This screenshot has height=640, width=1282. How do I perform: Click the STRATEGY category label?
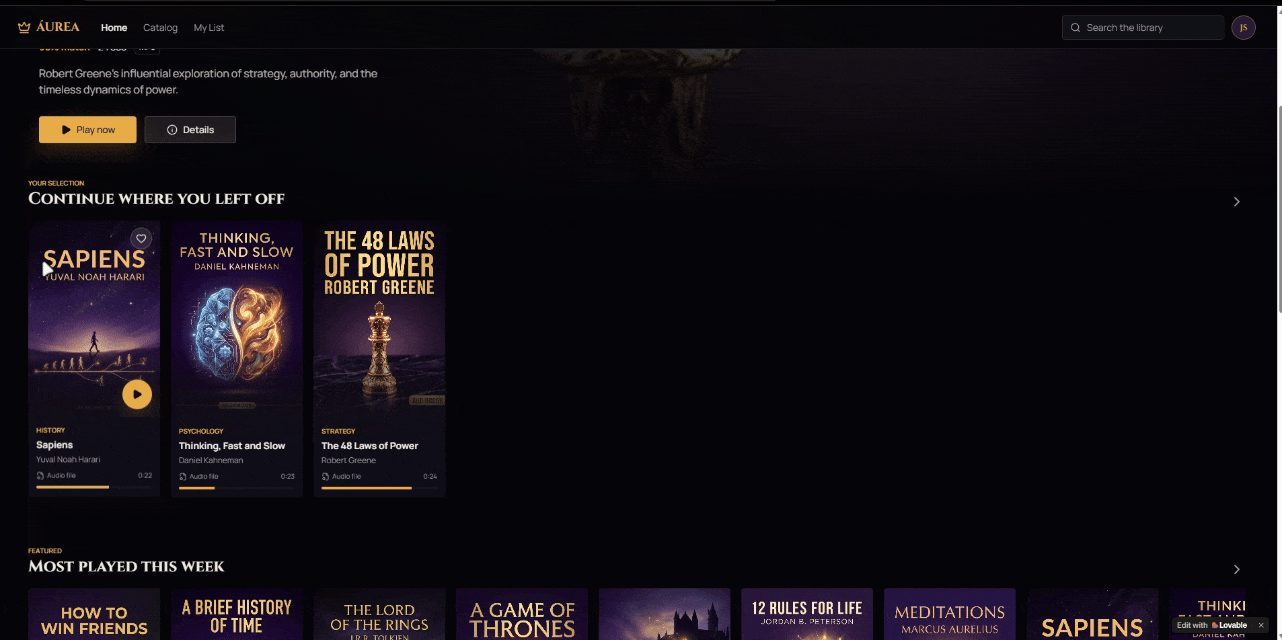point(338,431)
